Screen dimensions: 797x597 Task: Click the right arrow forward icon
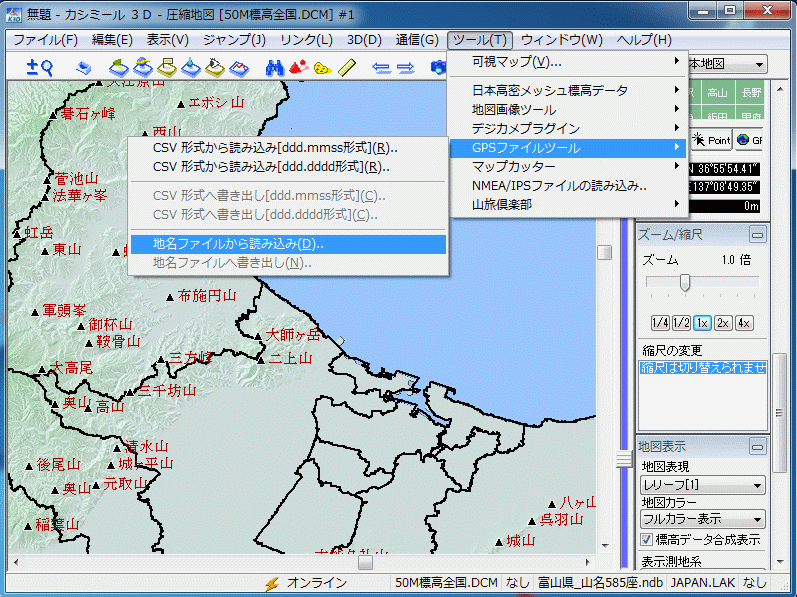click(406, 67)
